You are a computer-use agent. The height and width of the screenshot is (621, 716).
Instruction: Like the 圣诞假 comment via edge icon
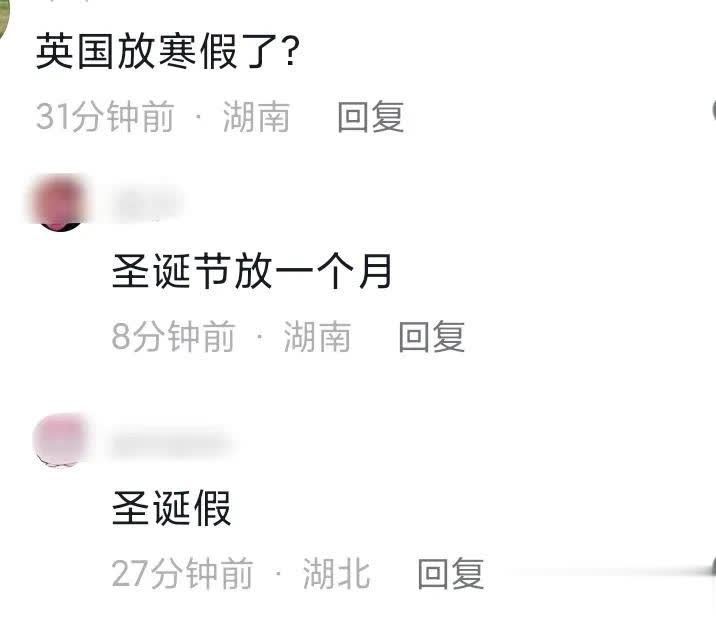pos(713,567)
